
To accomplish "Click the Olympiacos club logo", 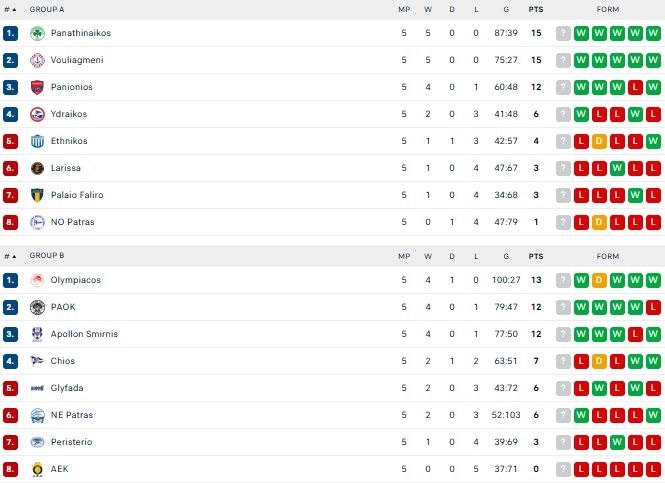I will coord(38,280).
